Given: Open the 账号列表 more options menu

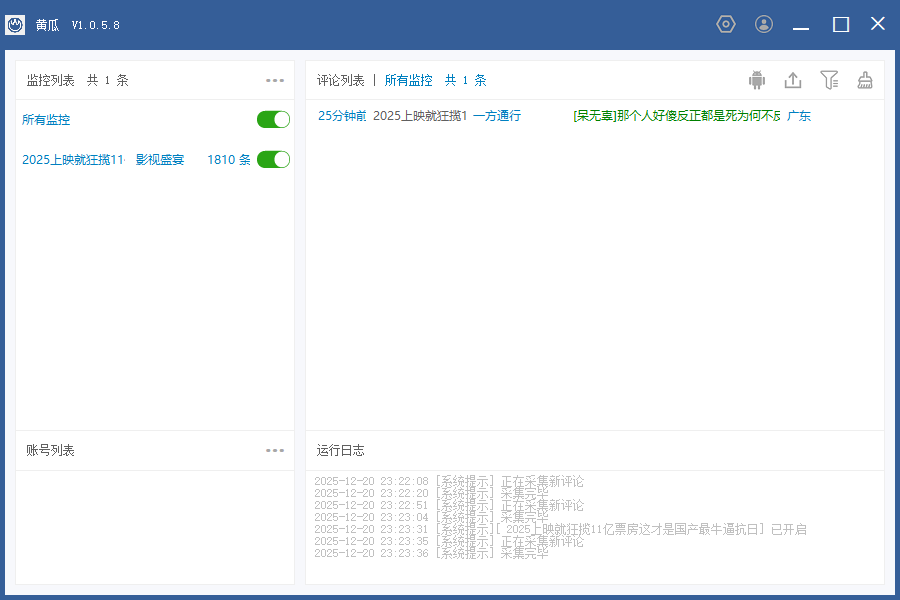Looking at the screenshot, I should point(275,450).
